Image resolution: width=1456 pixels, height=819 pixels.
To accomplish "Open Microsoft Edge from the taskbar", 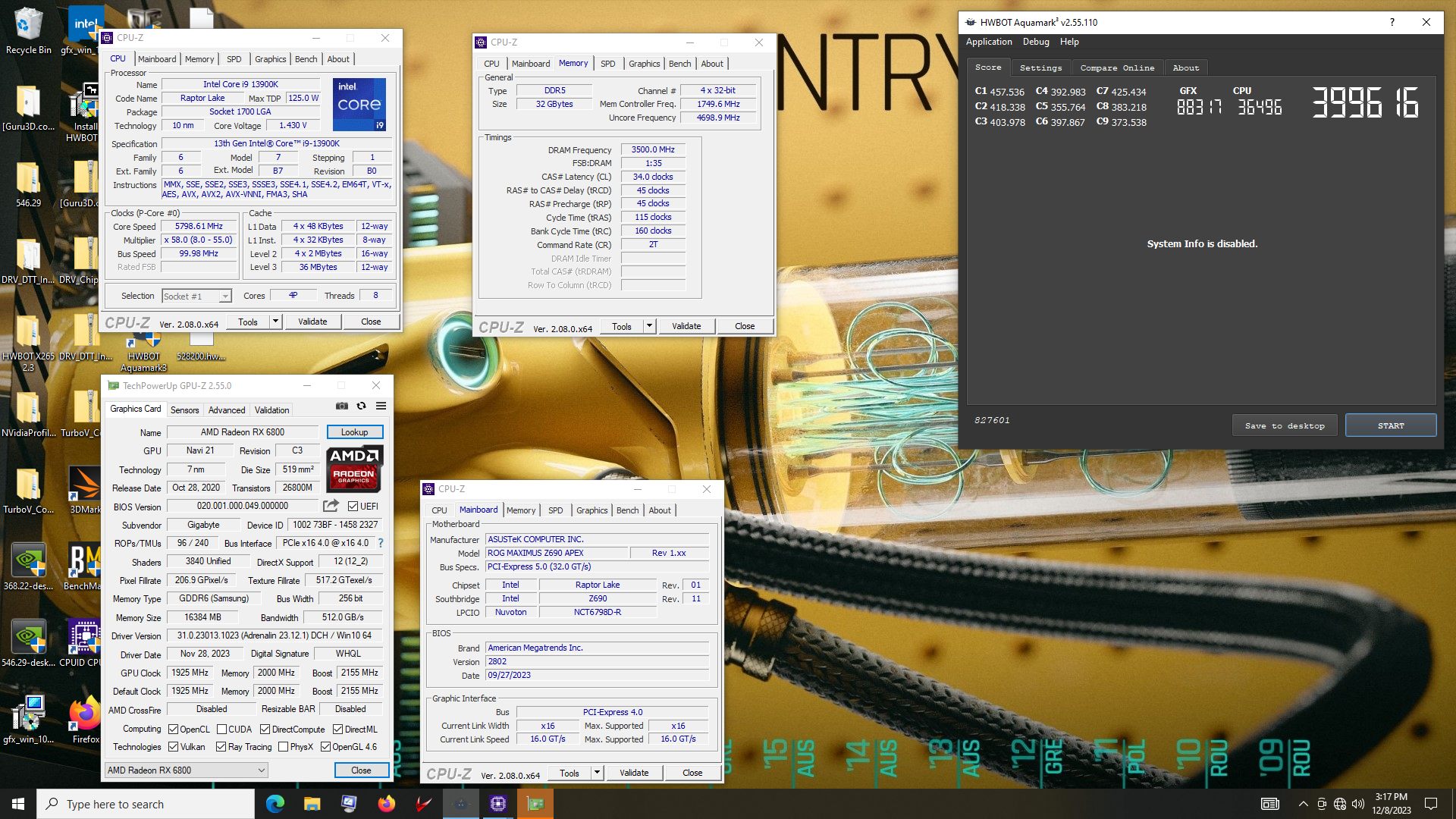I will tap(275, 804).
